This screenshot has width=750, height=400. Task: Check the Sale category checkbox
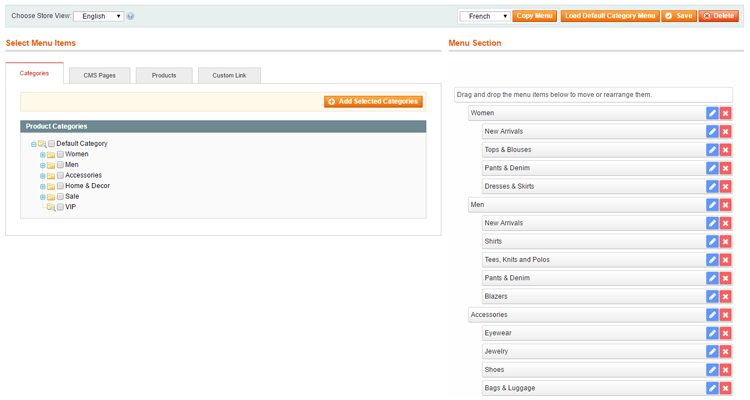pos(60,196)
